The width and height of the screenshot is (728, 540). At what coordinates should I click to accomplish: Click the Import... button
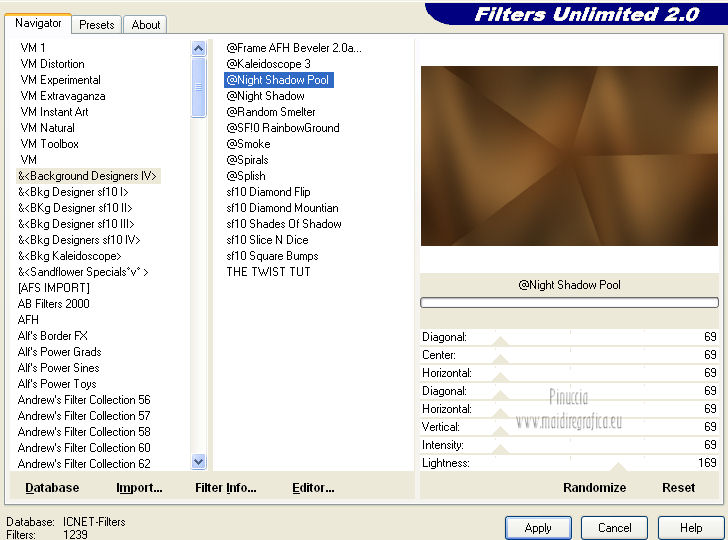click(x=139, y=488)
